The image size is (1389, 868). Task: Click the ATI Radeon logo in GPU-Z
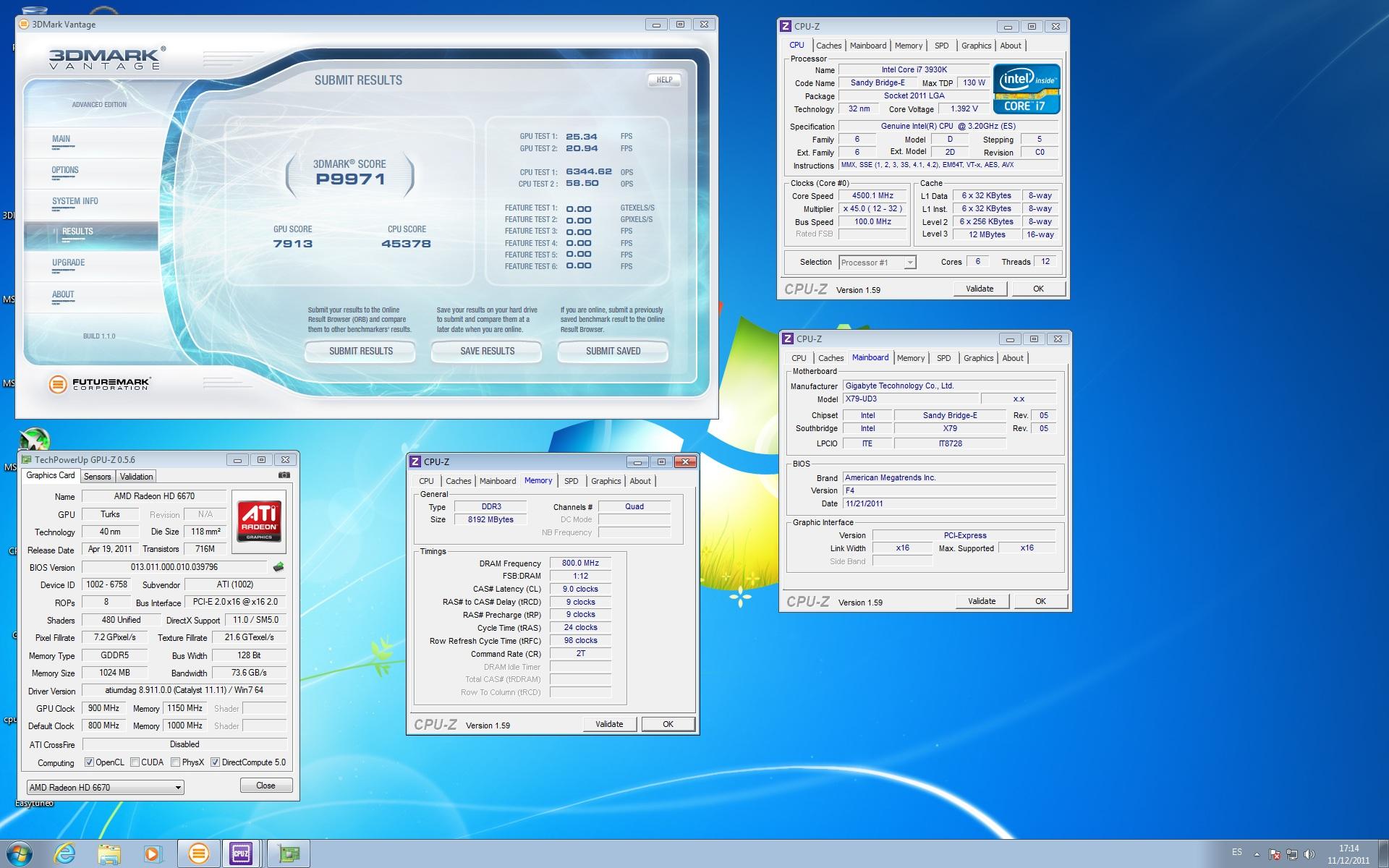click(259, 522)
